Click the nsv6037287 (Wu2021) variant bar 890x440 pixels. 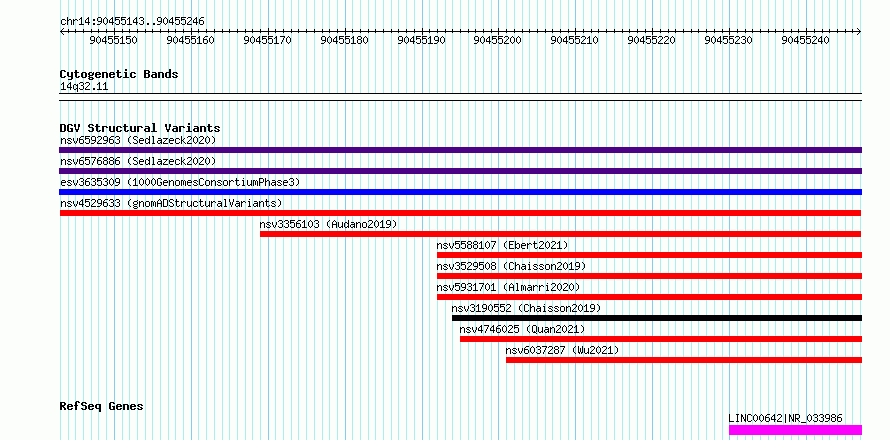[x=684, y=360]
